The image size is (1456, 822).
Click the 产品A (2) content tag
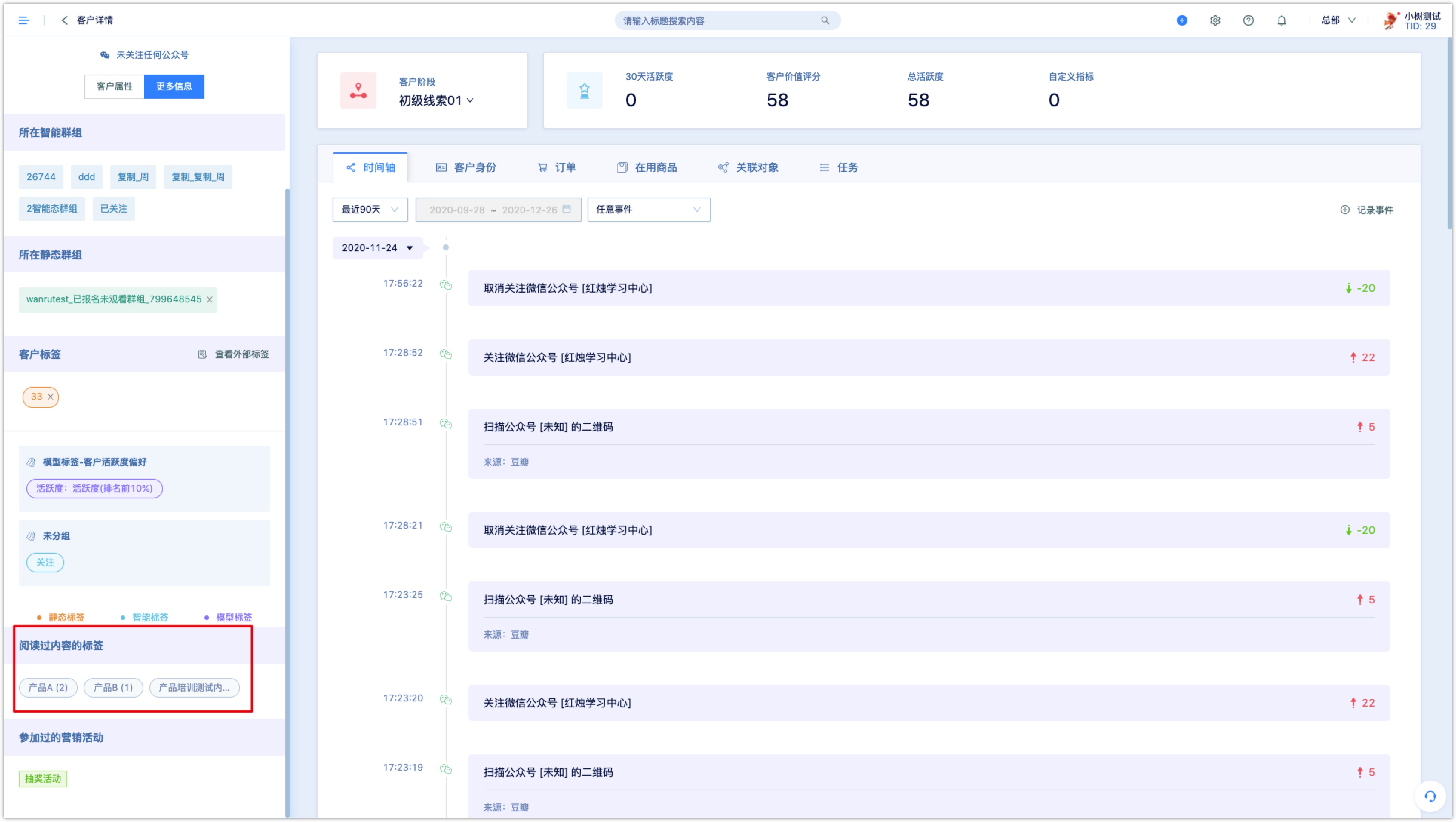click(x=48, y=688)
